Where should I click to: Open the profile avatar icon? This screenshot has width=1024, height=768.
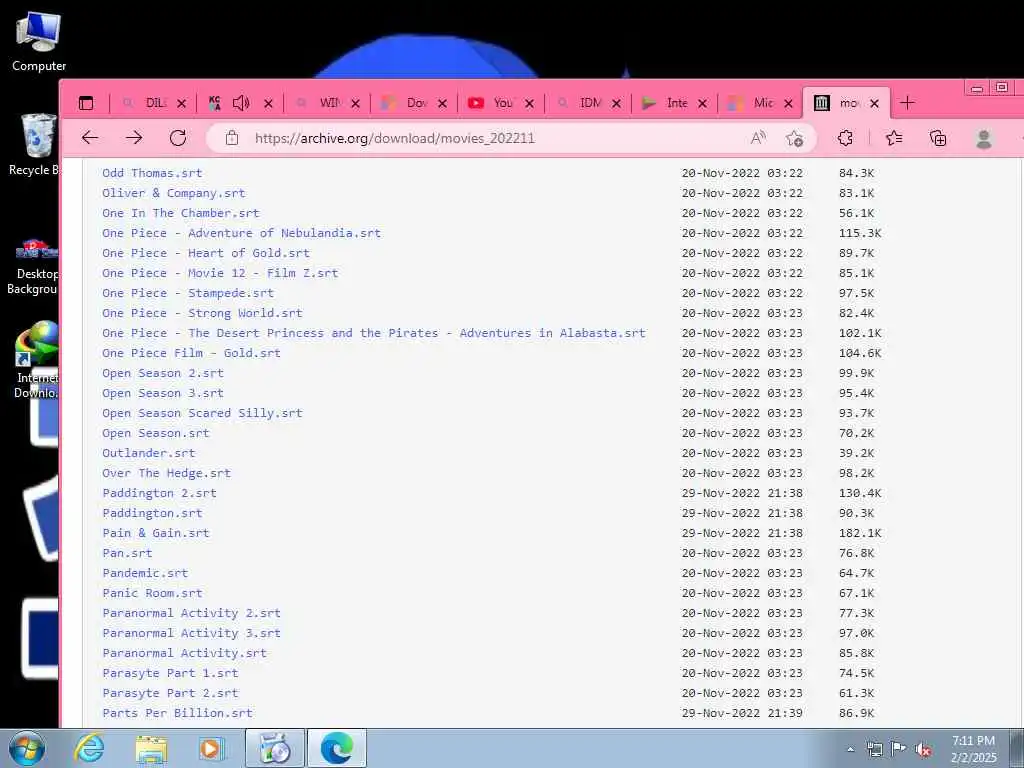coord(984,138)
